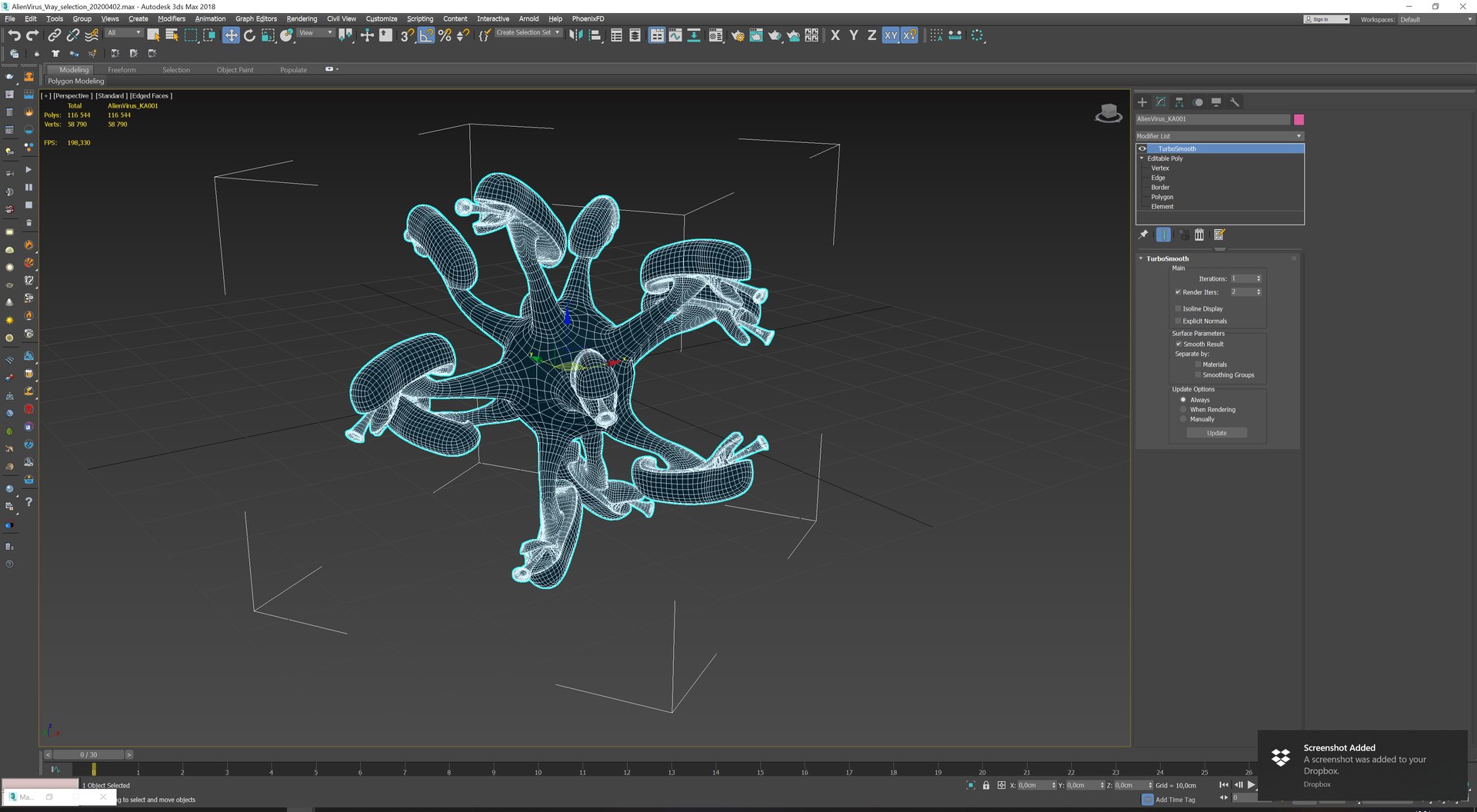Image resolution: width=1477 pixels, height=812 pixels.
Task: Toggle Angle Snap in the toolbar
Action: (426, 35)
